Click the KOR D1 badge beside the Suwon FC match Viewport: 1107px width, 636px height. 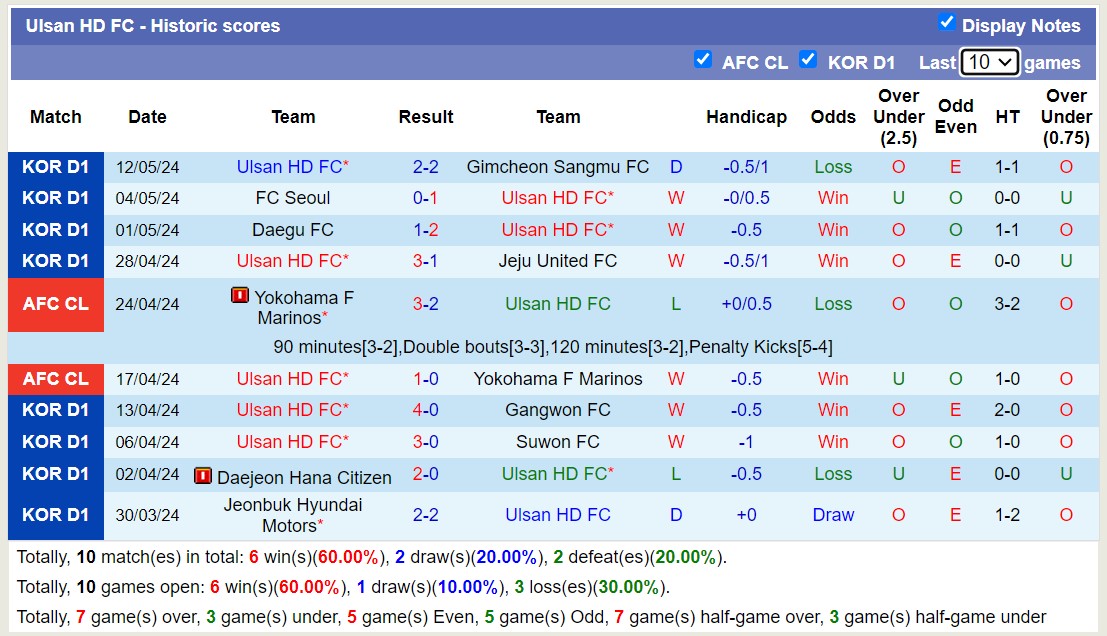(55, 441)
